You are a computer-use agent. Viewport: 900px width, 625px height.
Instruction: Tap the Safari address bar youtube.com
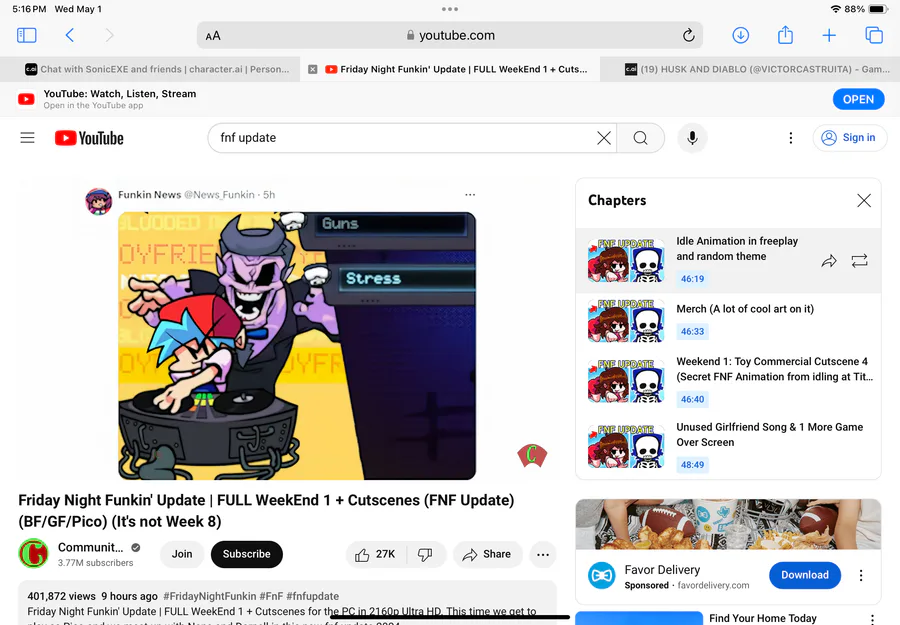click(450, 36)
